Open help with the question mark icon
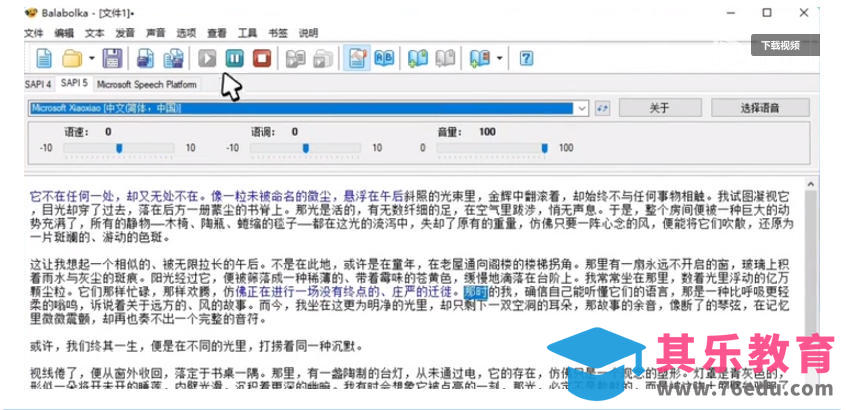This screenshot has height=410, width=846. click(526, 58)
